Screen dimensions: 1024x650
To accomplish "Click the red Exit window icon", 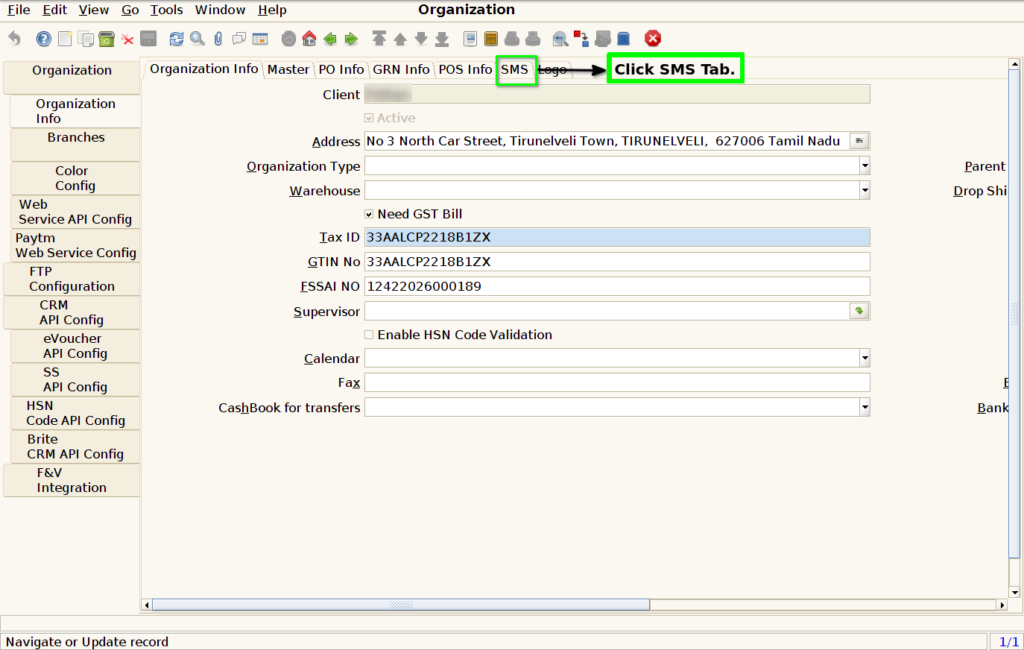I will [652, 39].
